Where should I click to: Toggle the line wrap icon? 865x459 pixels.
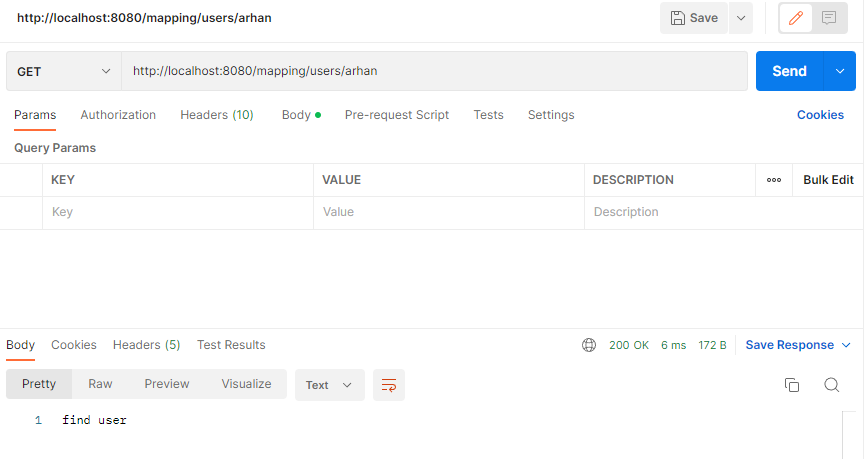389,385
